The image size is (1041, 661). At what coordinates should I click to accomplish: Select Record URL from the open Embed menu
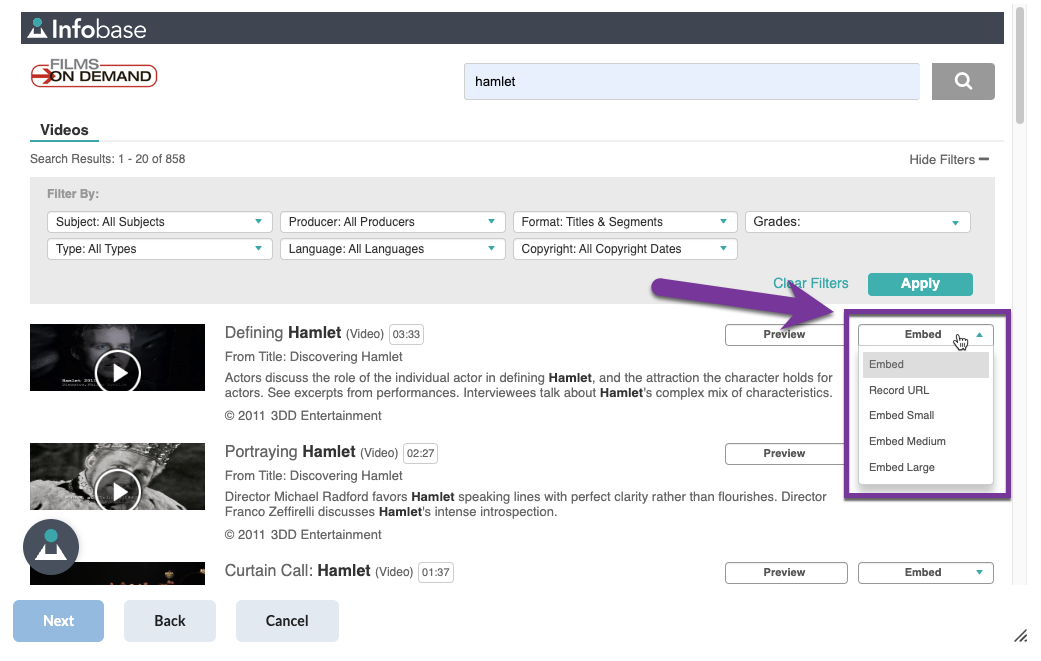(898, 389)
